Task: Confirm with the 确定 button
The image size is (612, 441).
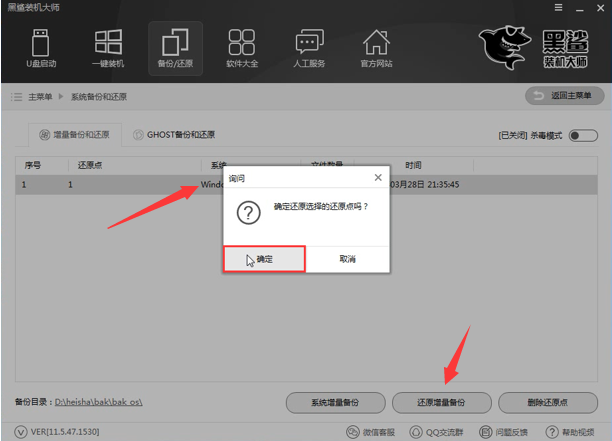Action: point(264,258)
